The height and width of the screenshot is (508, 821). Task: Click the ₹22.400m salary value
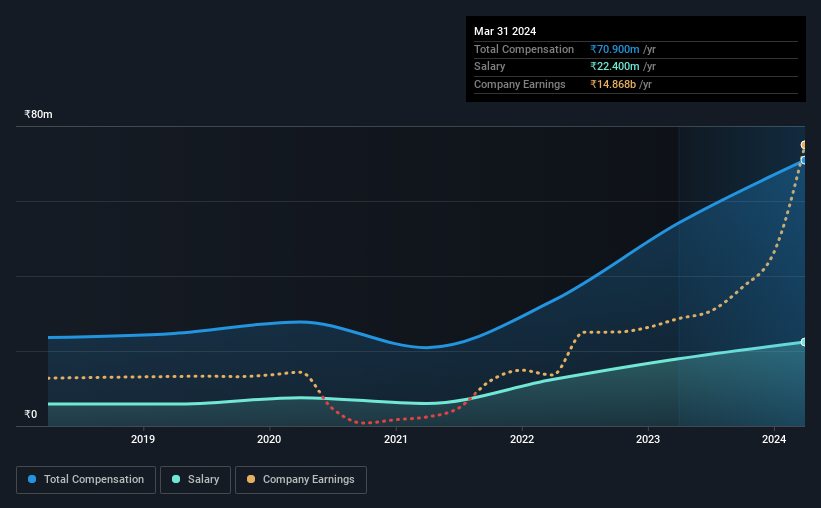tap(615, 67)
